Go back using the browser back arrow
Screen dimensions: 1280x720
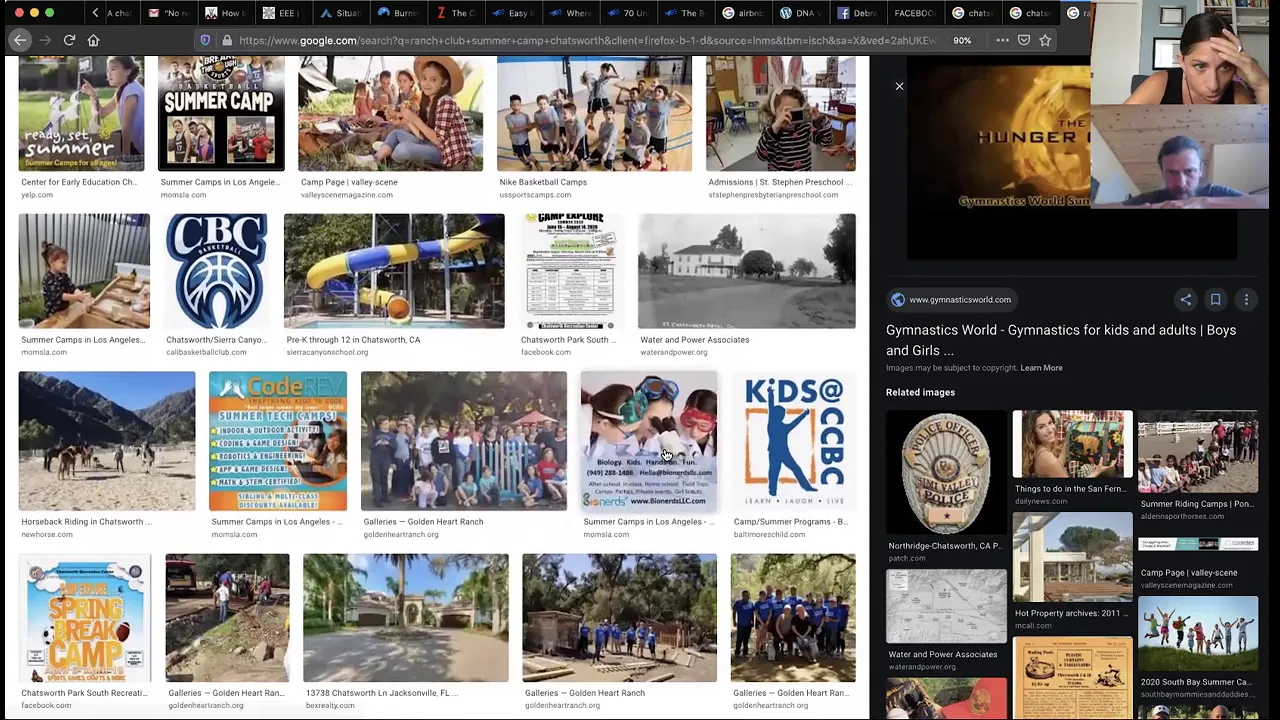point(20,40)
